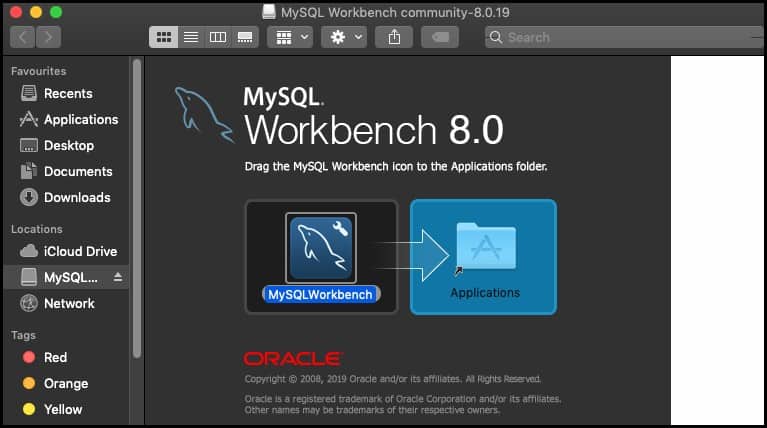Click the MySQLWorkbench file name label
The image size is (767, 428).
click(x=321, y=294)
